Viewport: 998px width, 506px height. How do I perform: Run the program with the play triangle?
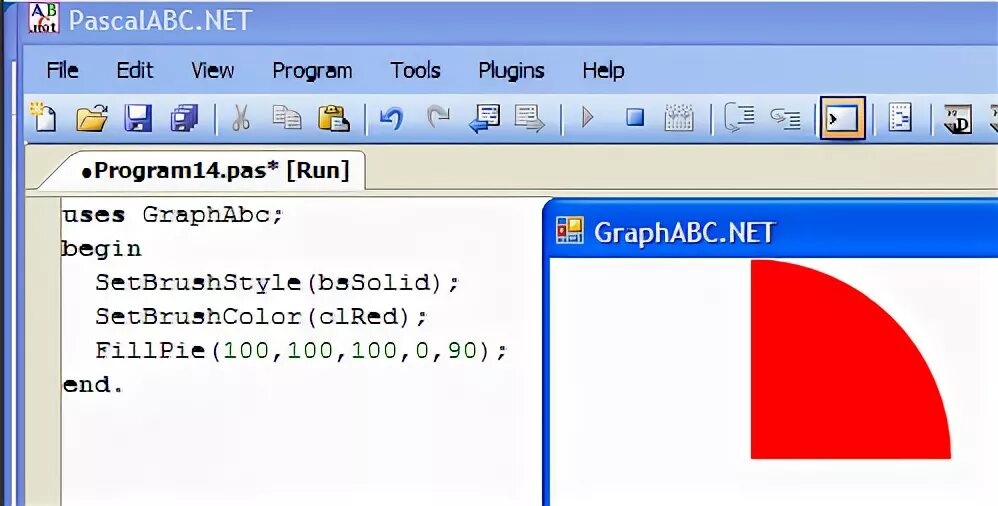point(587,118)
